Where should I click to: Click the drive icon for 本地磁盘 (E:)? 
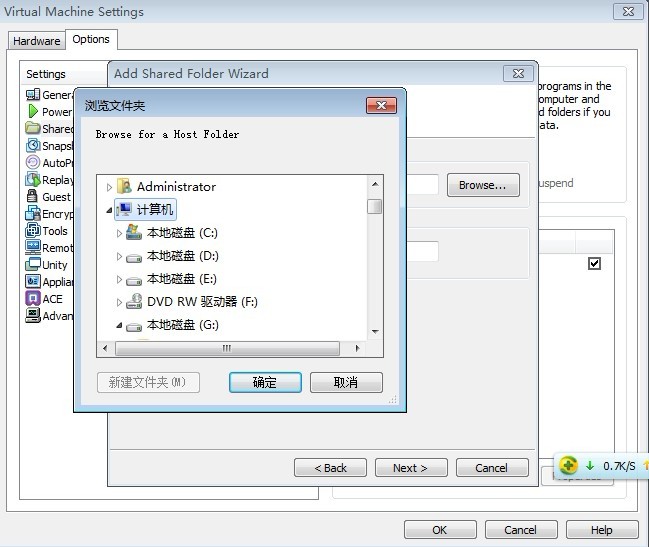click(134, 281)
